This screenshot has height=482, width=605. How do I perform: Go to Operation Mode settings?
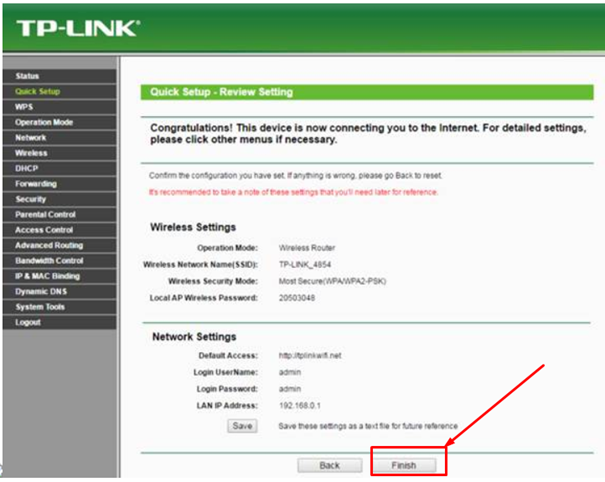point(59,122)
